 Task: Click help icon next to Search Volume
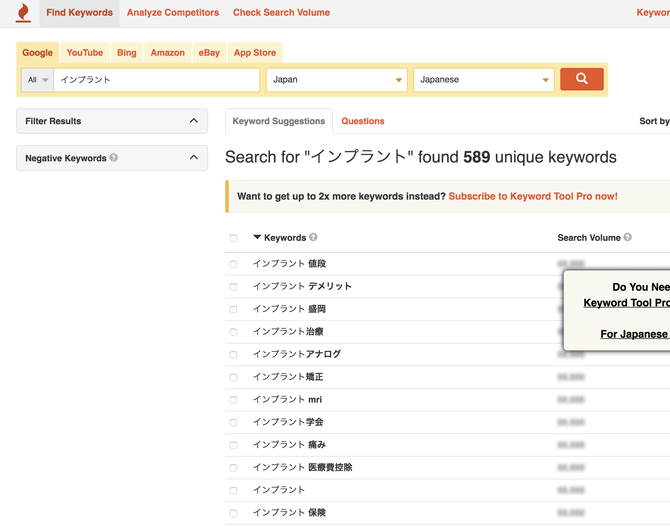[x=628, y=238]
